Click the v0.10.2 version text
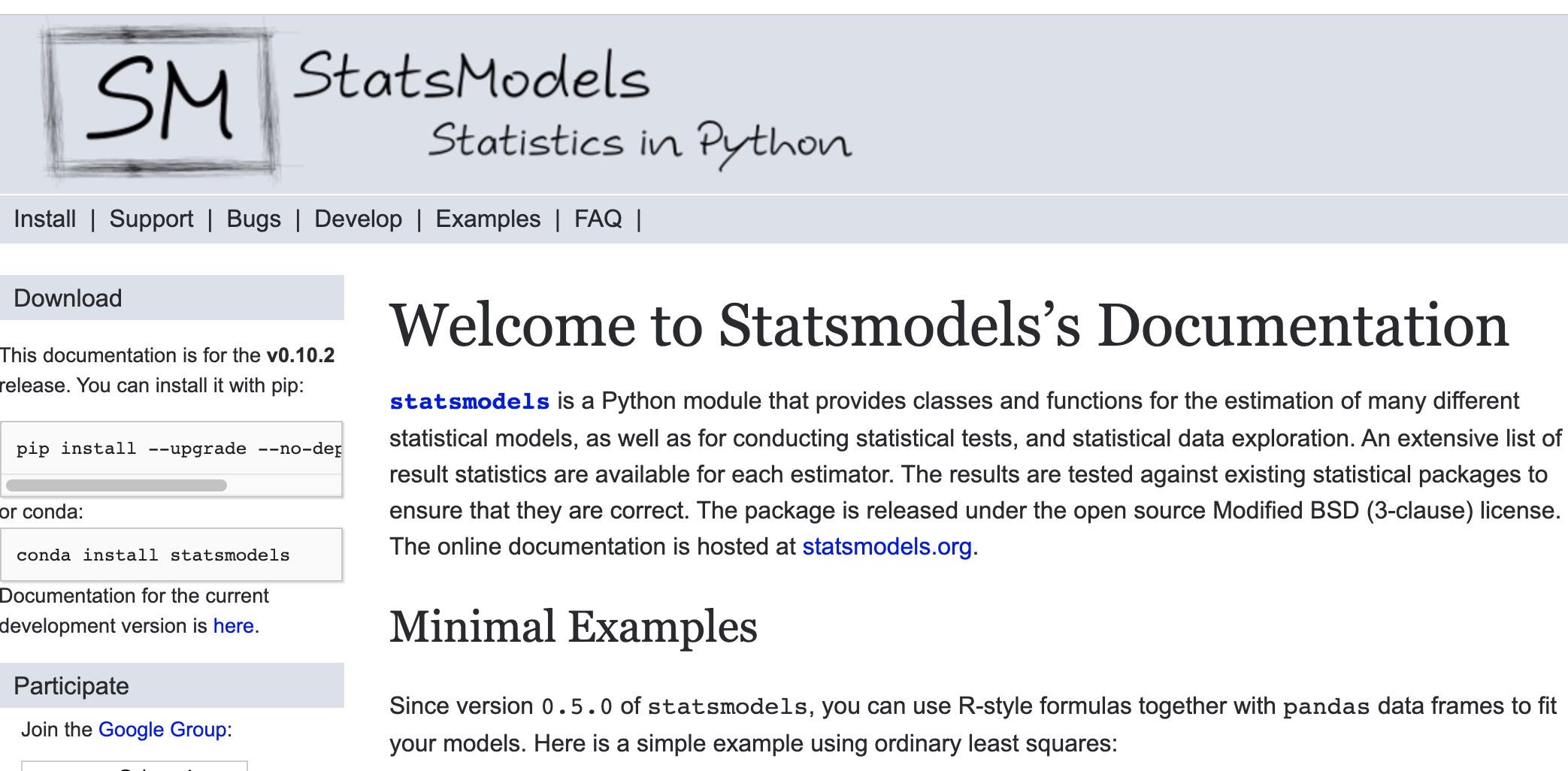 coord(300,355)
